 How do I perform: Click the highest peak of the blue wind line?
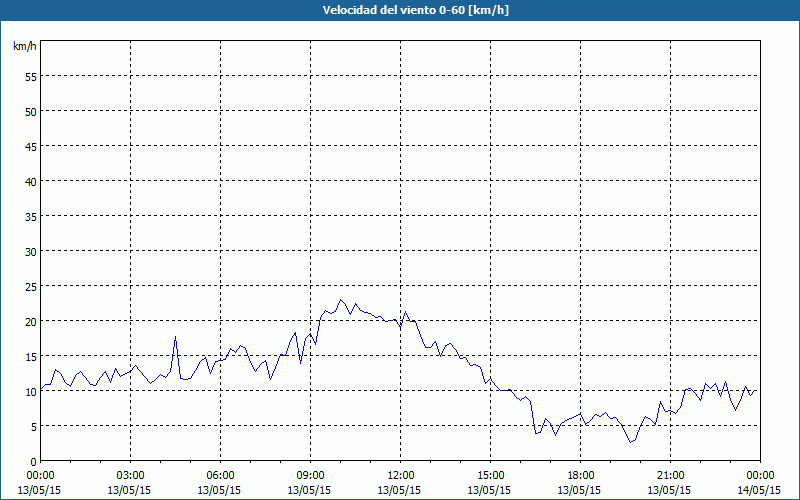(x=341, y=300)
